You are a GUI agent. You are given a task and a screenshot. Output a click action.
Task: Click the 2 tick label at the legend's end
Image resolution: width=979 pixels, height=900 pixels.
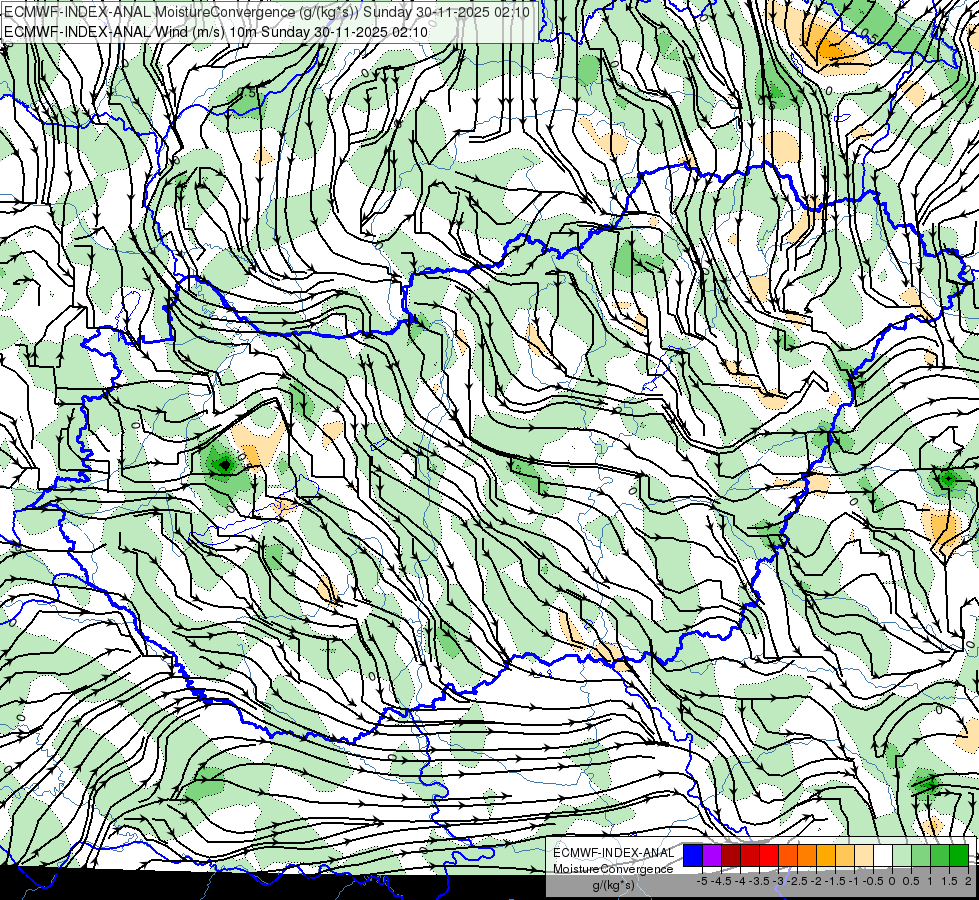968,881
